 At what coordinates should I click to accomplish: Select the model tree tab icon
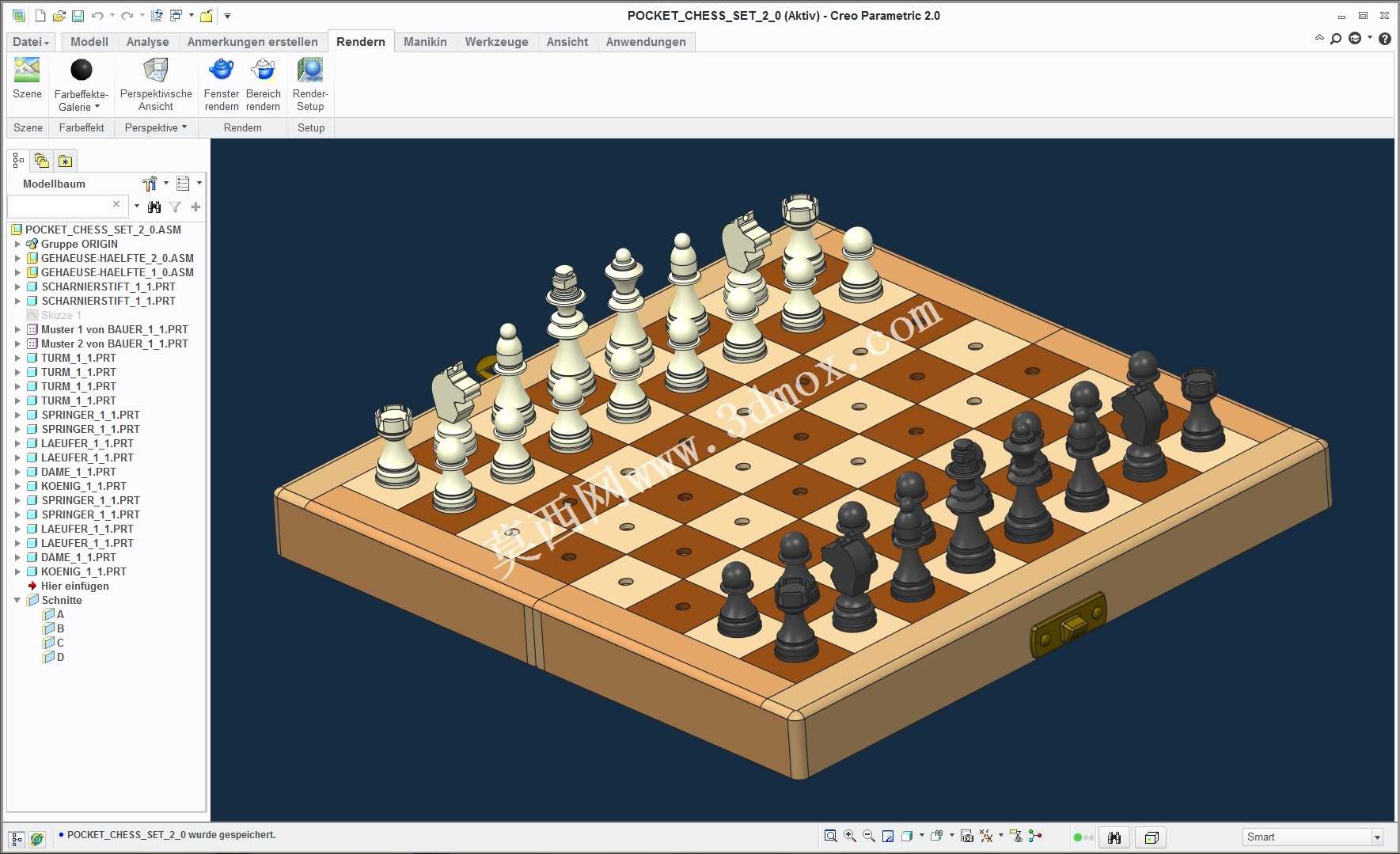pyautogui.click(x=18, y=161)
